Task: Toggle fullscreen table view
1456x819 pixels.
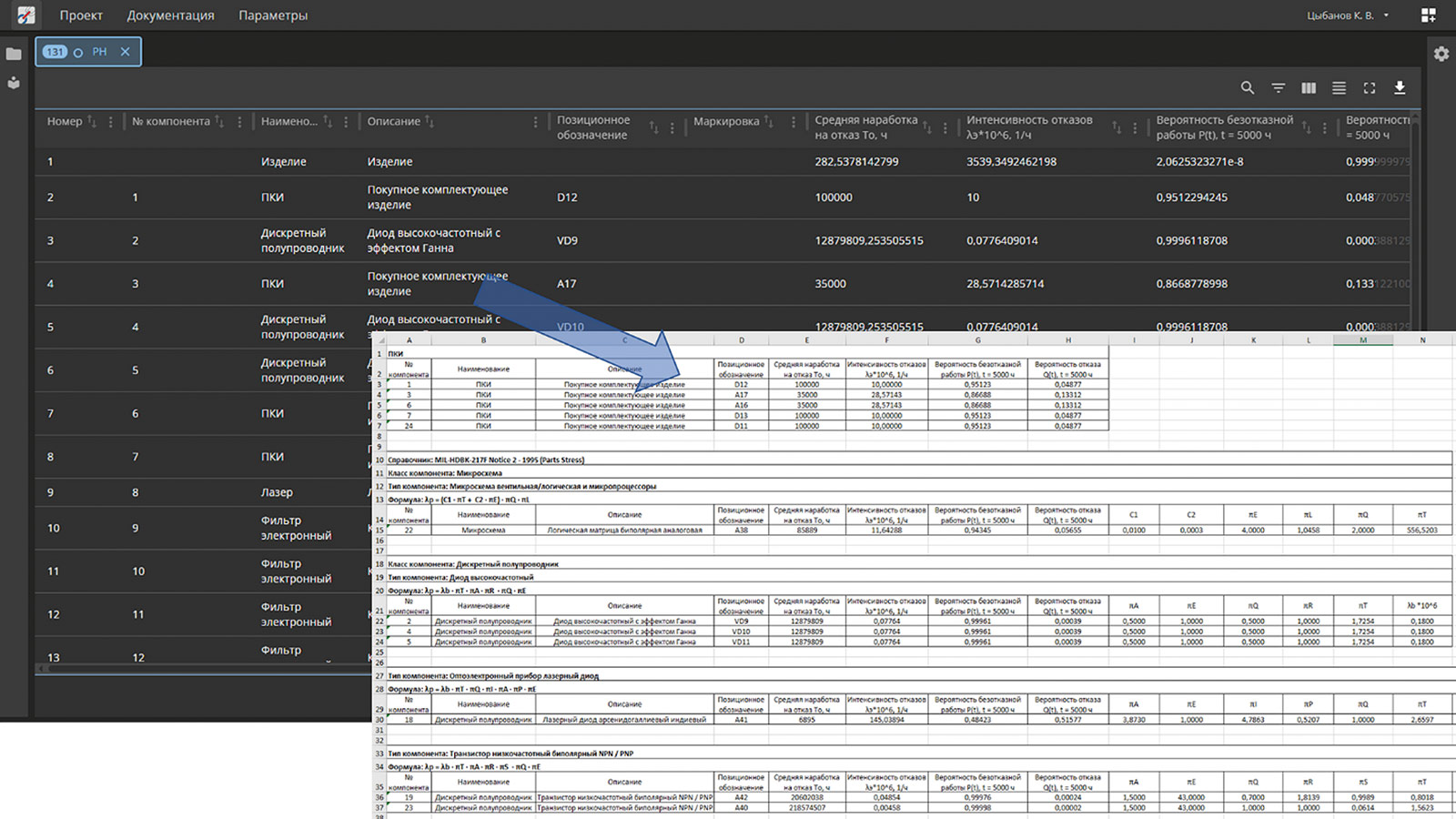Action: pos(1370,87)
